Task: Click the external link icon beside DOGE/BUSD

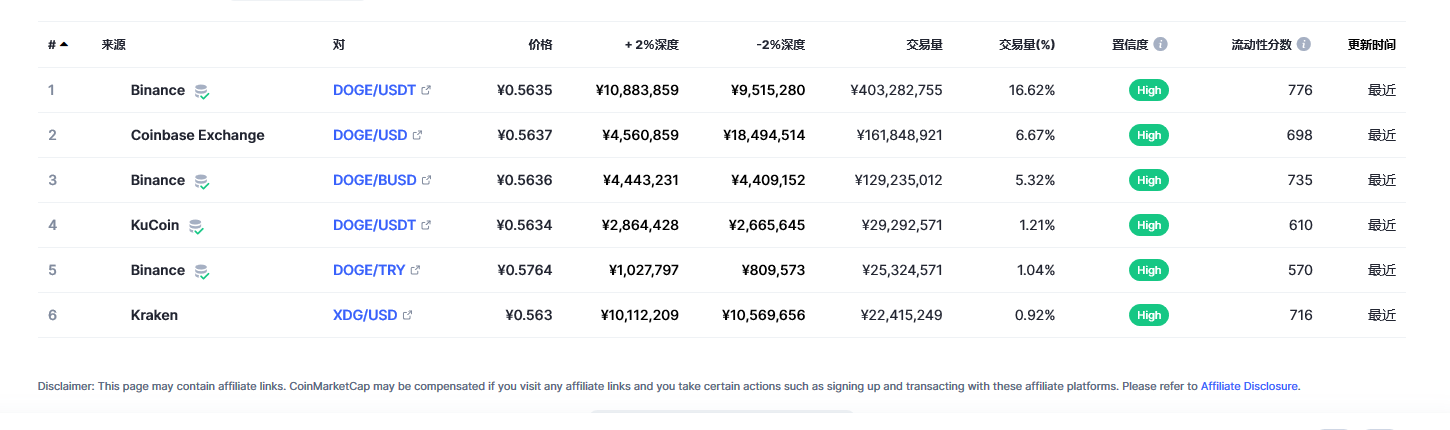Action: [x=426, y=180]
